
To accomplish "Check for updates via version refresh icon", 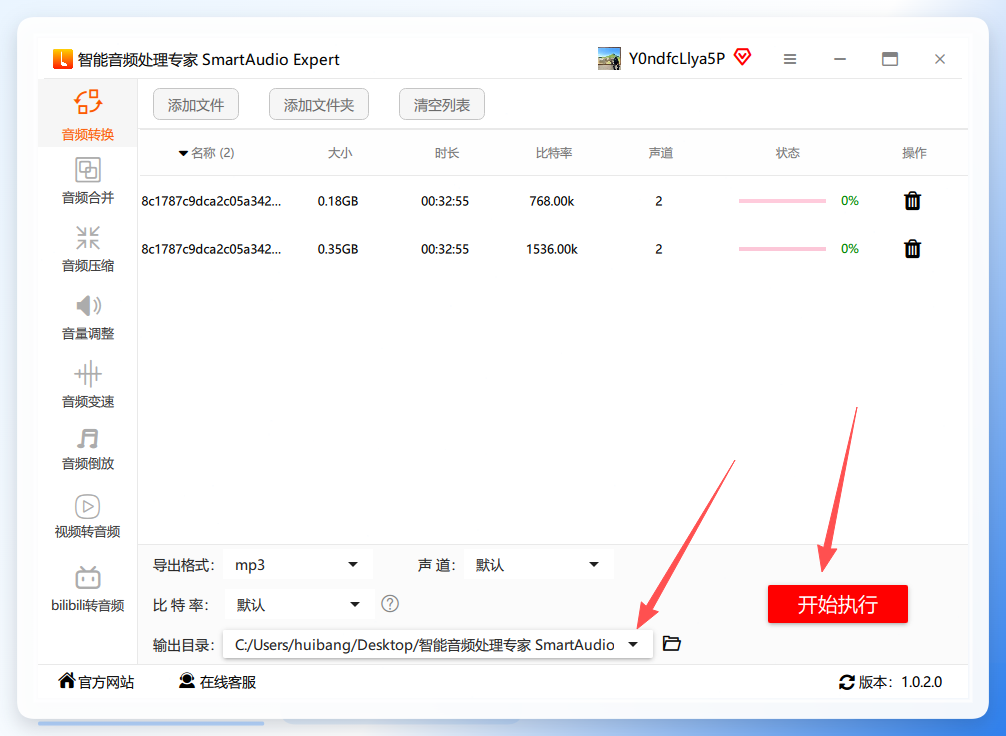I will [x=847, y=682].
